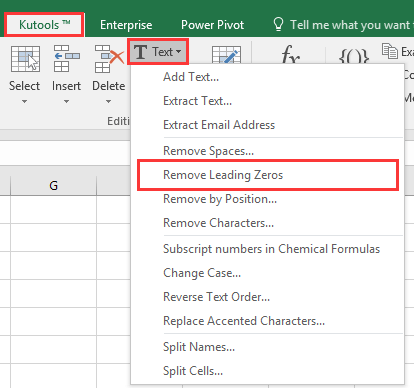This screenshot has height=388, width=414.
Task: Select Remove Spaces... option
Action: pos(268,151)
